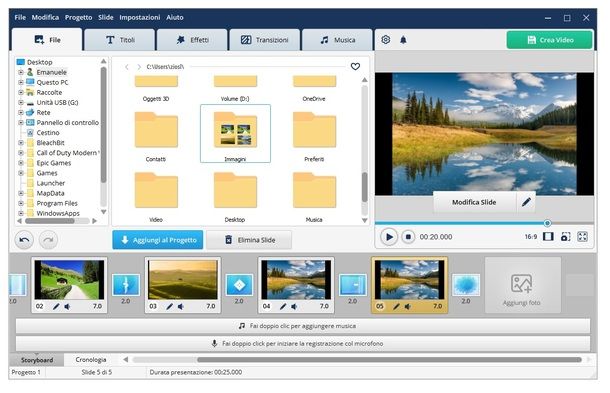610x393 pixels.
Task: Switch to the Transizioni tab
Action: coord(265,40)
